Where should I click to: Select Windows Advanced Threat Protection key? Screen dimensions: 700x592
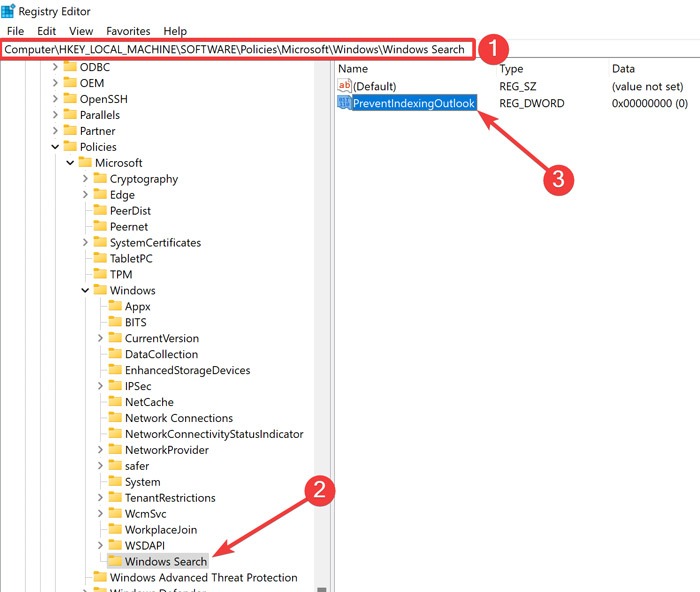[x=204, y=577]
